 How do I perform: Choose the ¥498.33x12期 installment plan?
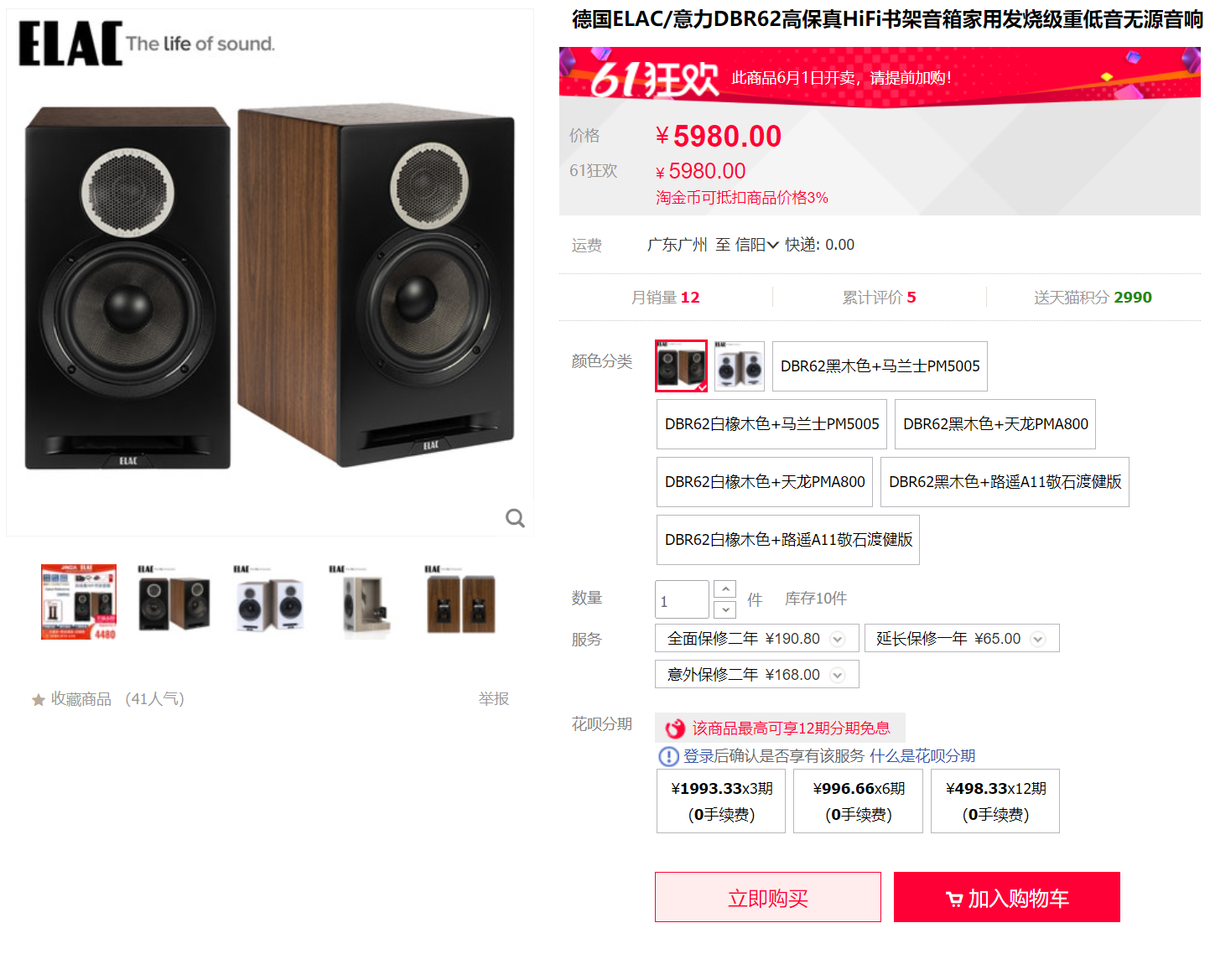(995, 801)
